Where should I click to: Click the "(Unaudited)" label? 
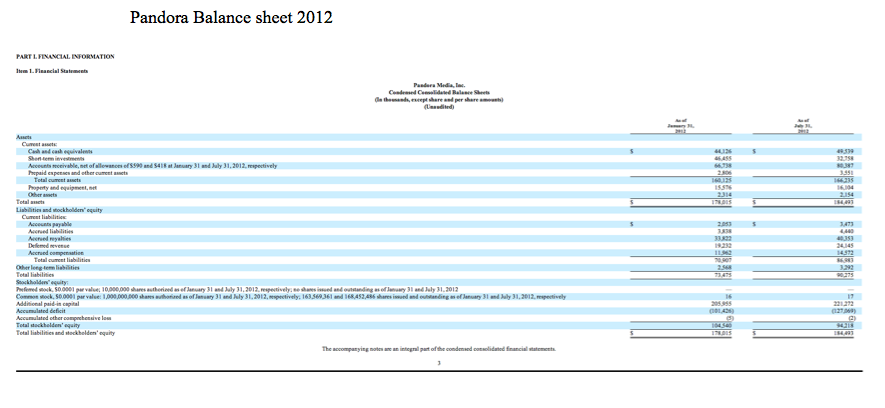[x=439, y=106]
